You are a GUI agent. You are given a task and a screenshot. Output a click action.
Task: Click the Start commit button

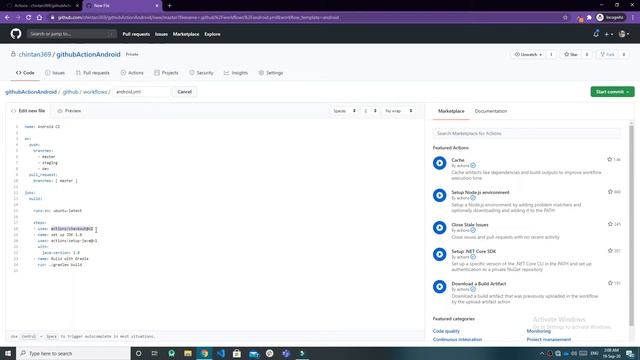(x=612, y=92)
